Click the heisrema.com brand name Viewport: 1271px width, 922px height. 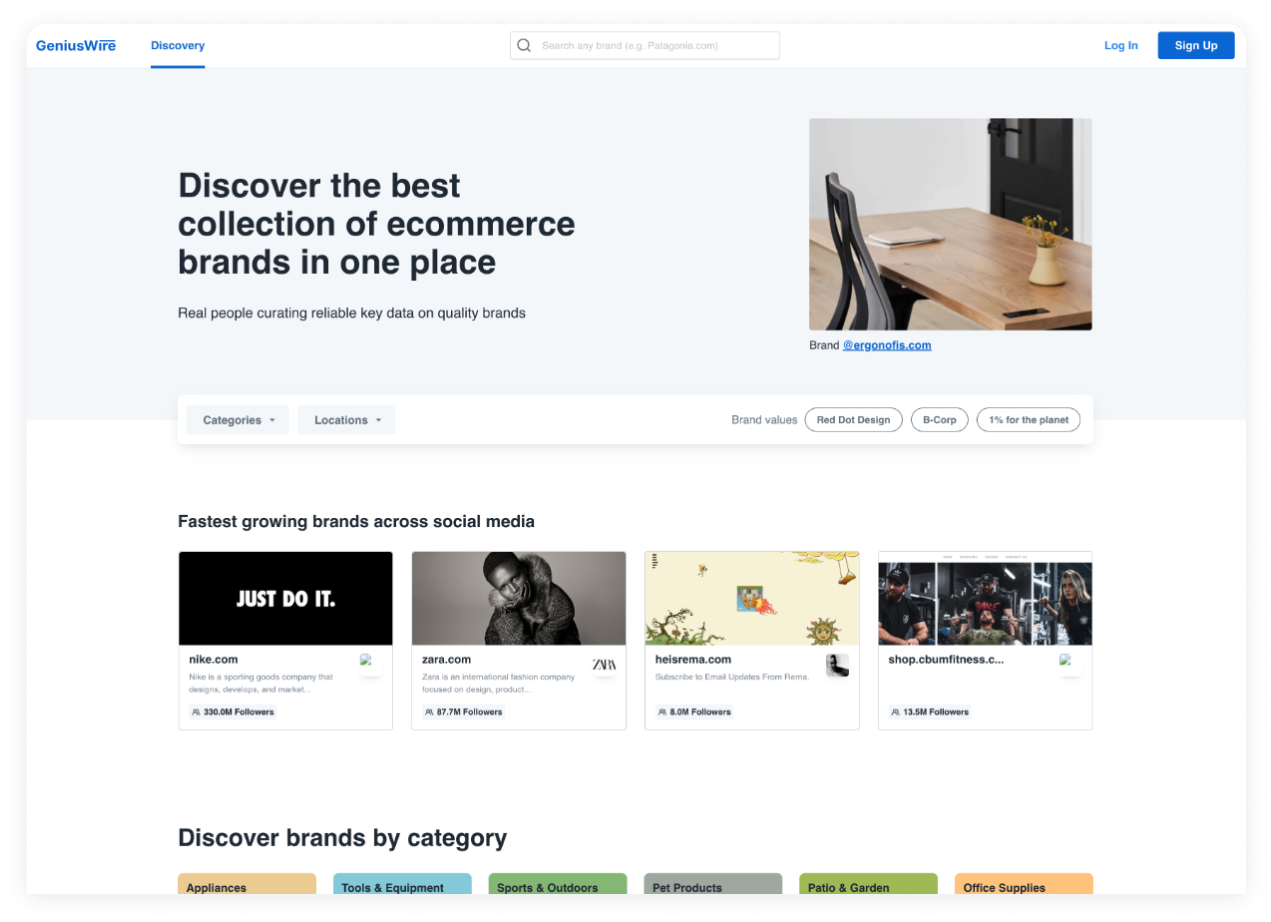tap(693, 660)
